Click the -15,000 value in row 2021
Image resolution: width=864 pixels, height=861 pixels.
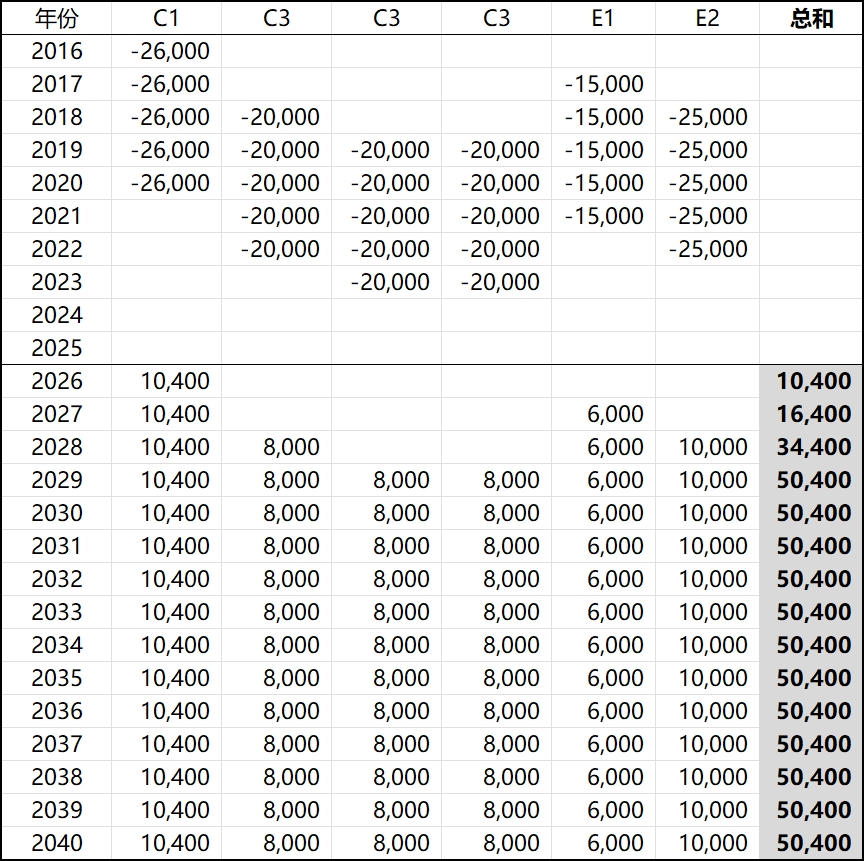(x=604, y=216)
